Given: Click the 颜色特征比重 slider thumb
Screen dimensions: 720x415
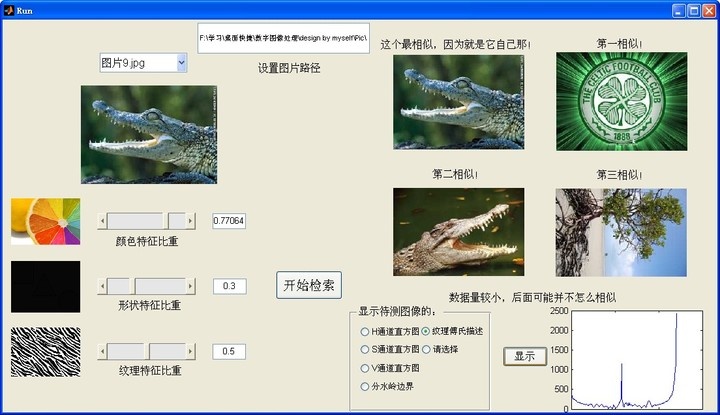Looking at the screenshot, I should 166,221.
